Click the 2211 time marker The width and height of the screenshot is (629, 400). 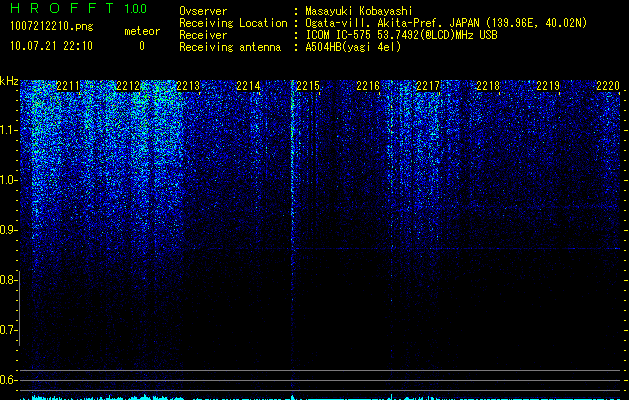[68, 86]
